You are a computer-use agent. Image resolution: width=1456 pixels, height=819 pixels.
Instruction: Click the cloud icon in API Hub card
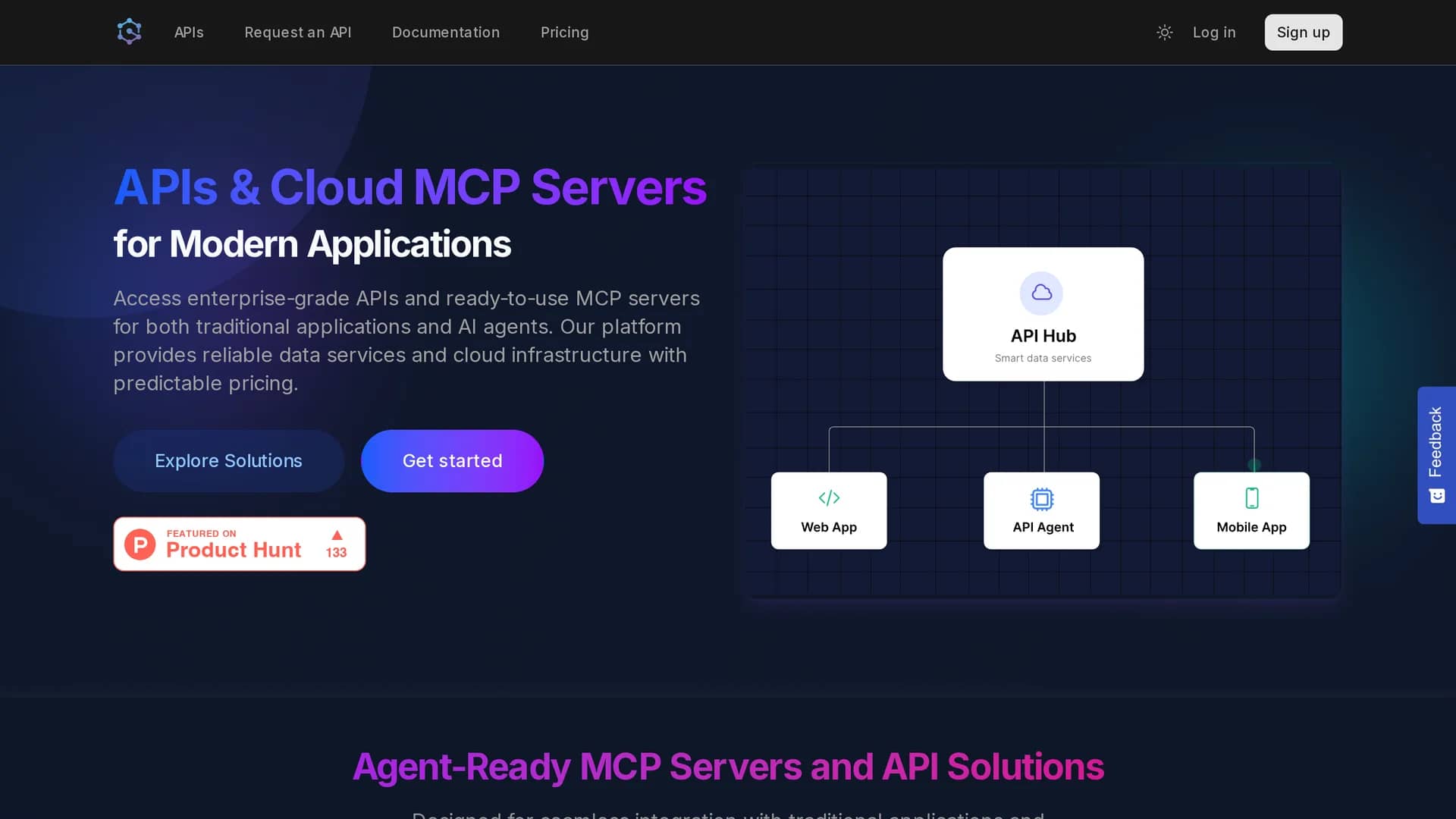[x=1041, y=293]
